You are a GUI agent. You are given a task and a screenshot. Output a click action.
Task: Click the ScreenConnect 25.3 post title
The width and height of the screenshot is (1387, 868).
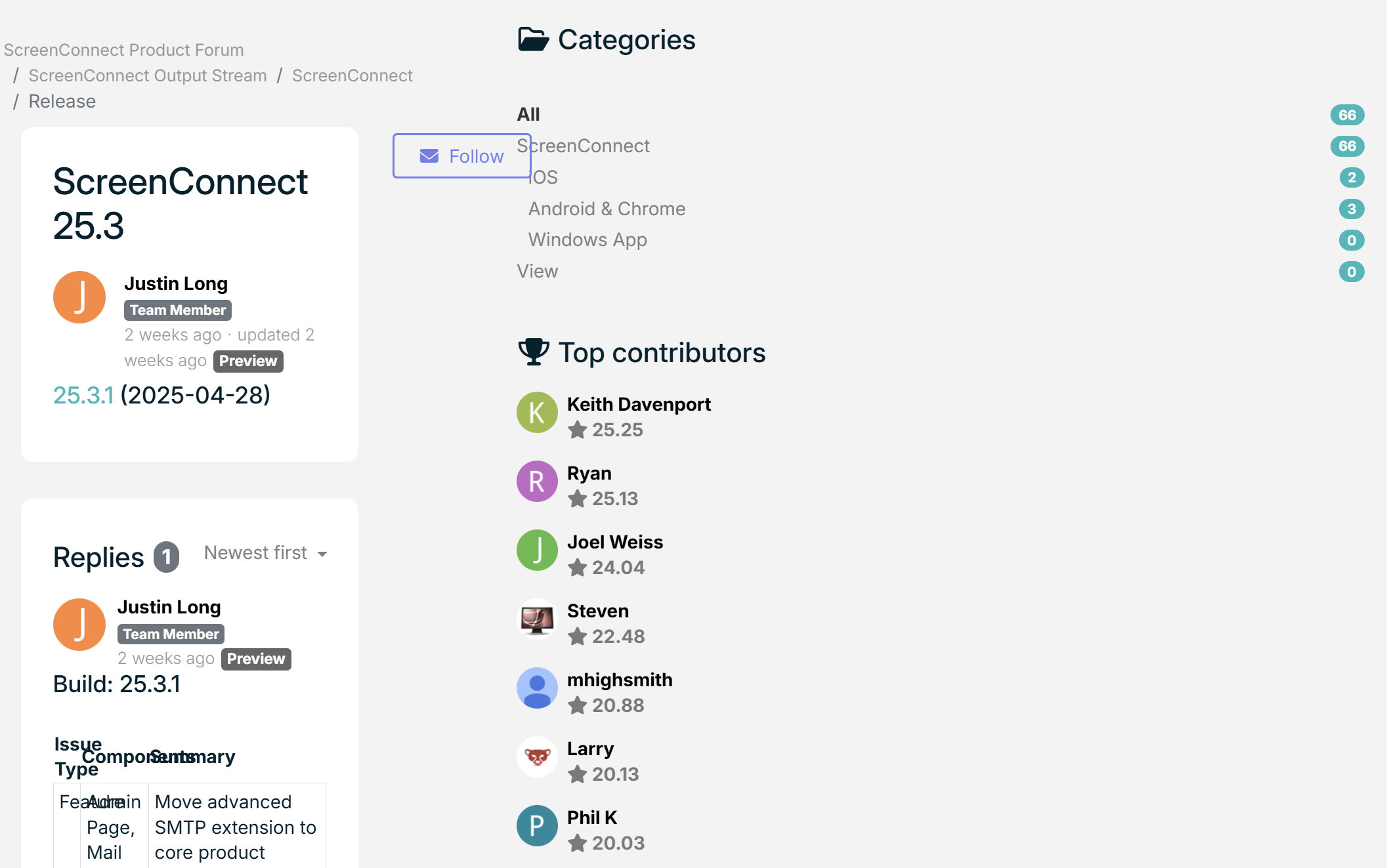point(180,203)
